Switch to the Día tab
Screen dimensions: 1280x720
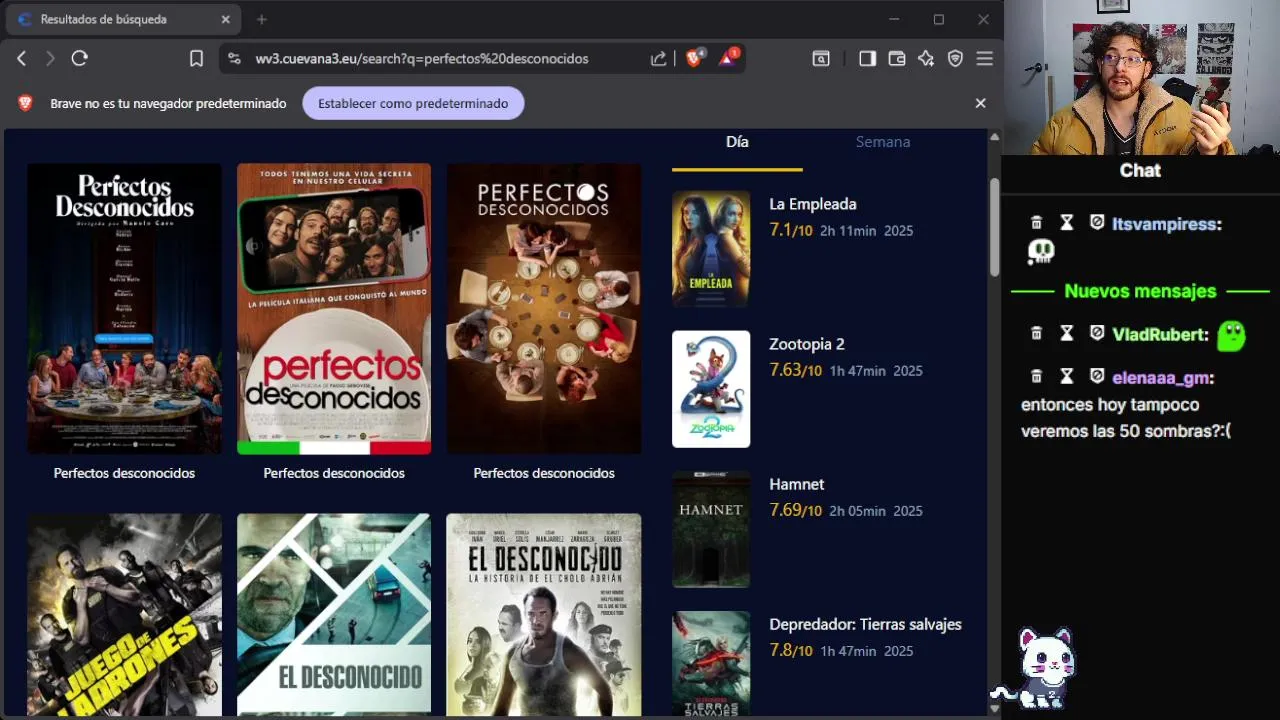pyautogui.click(x=737, y=142)
